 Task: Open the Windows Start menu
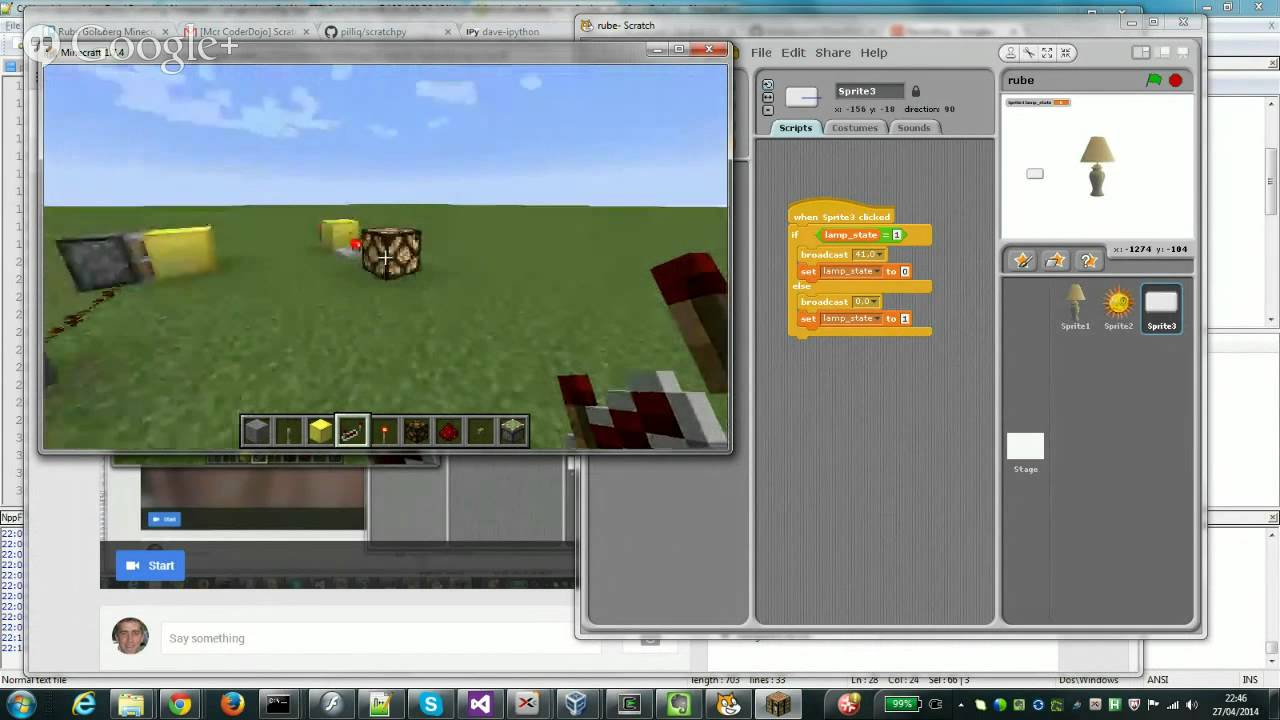(21, 704)
